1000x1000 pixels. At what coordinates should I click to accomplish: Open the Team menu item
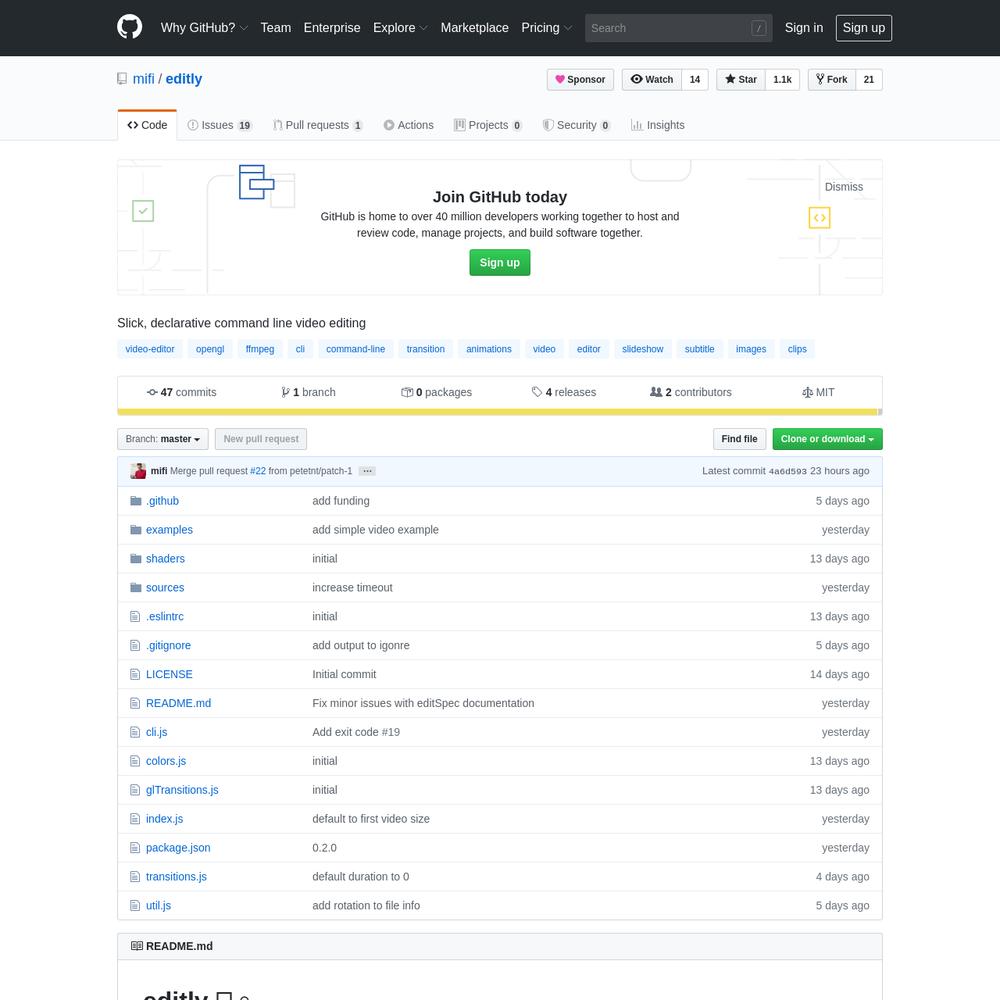[276, 28]
